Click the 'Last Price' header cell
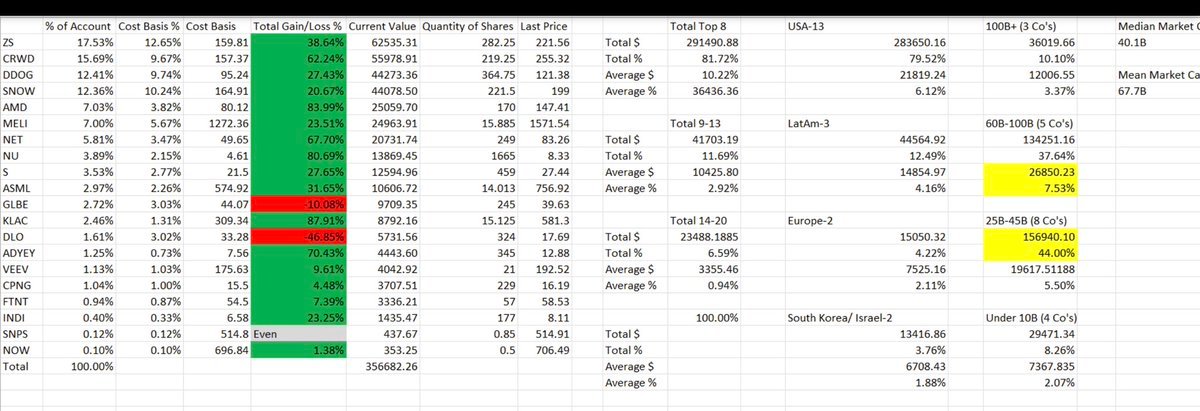1200x411 pixels. (545, 27)
